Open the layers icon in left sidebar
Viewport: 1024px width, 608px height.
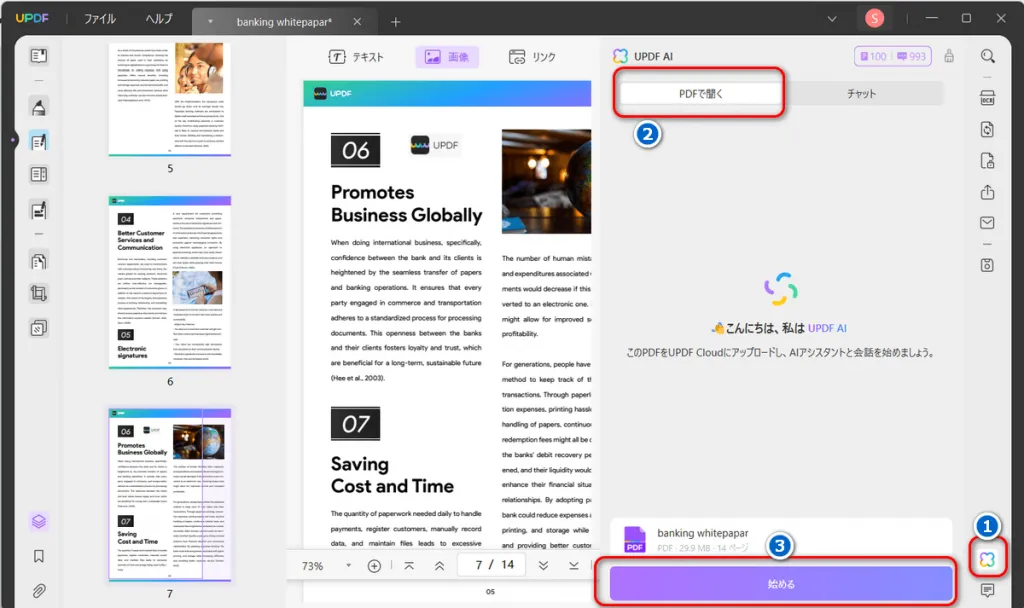tap(39, 521)
